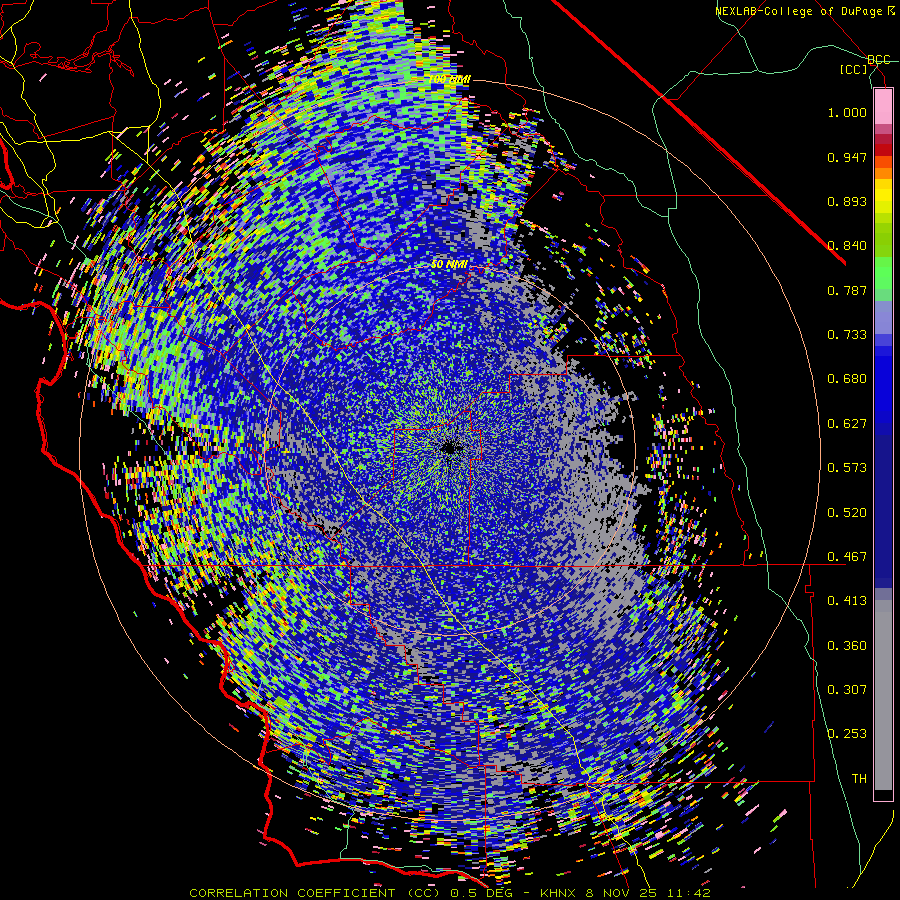Pick the red segment of the color bar
This screenshot has width=900, height=900.
coord(883,150)
